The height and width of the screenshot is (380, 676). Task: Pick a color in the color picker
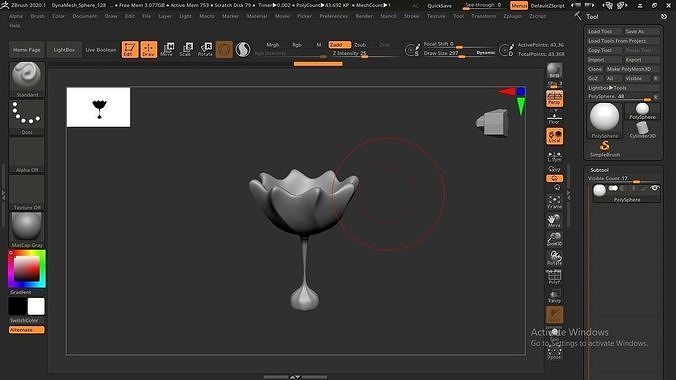(x=27, y=269)
